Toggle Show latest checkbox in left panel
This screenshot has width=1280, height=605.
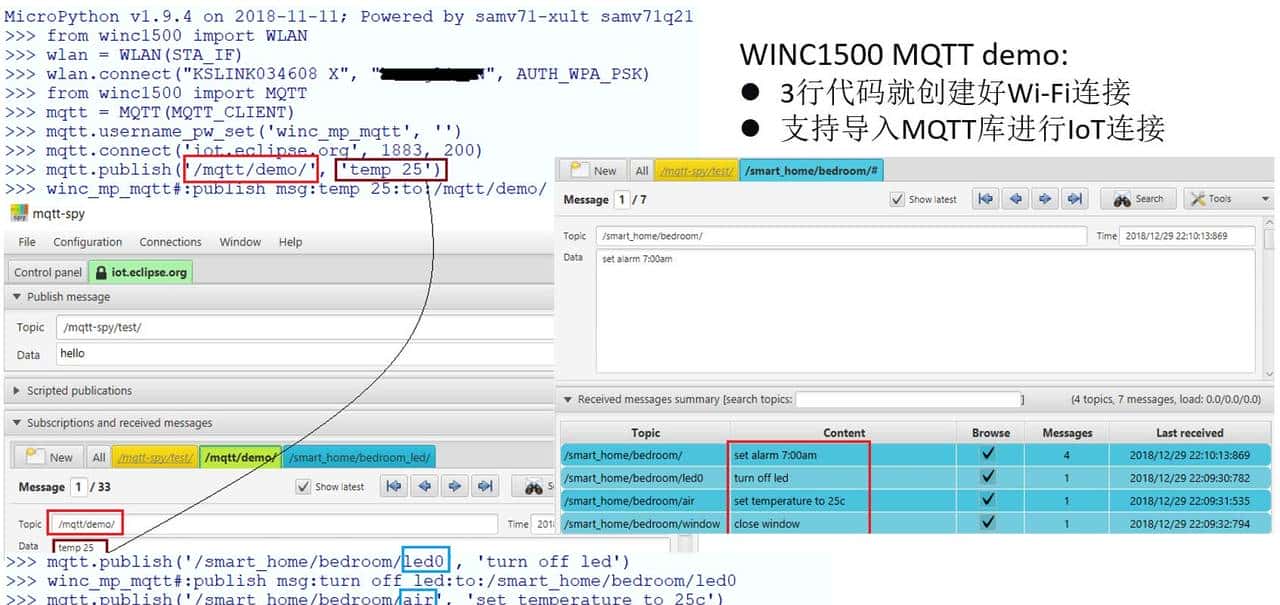303,487
